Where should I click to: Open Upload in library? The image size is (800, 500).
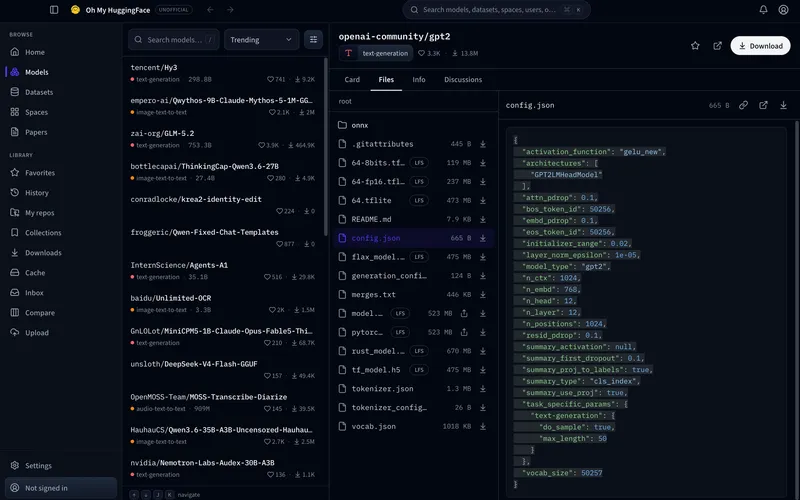pyautogui.click(x=61, y=332)
